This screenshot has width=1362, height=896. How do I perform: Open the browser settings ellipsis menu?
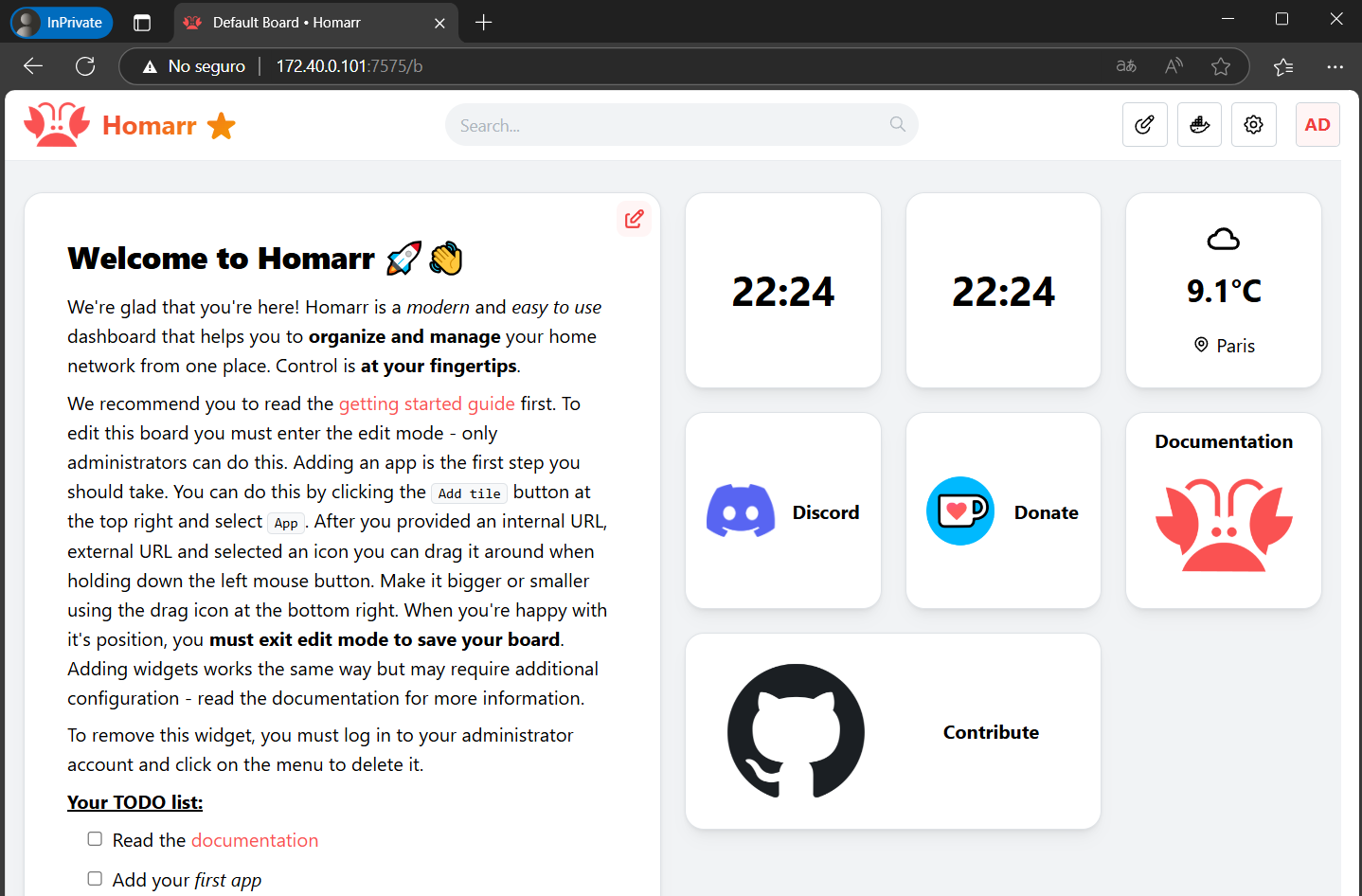click(x=1335, y=66)
